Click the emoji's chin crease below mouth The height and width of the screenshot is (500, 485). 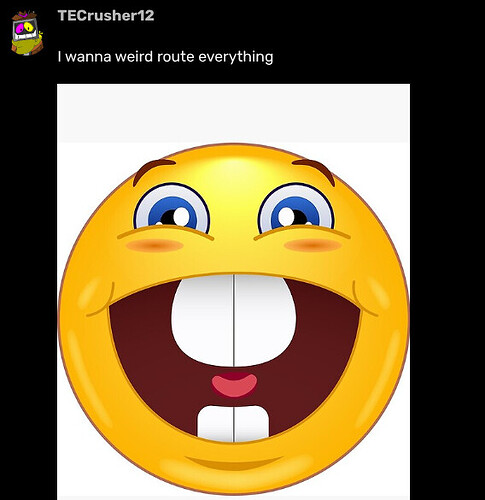234,463
